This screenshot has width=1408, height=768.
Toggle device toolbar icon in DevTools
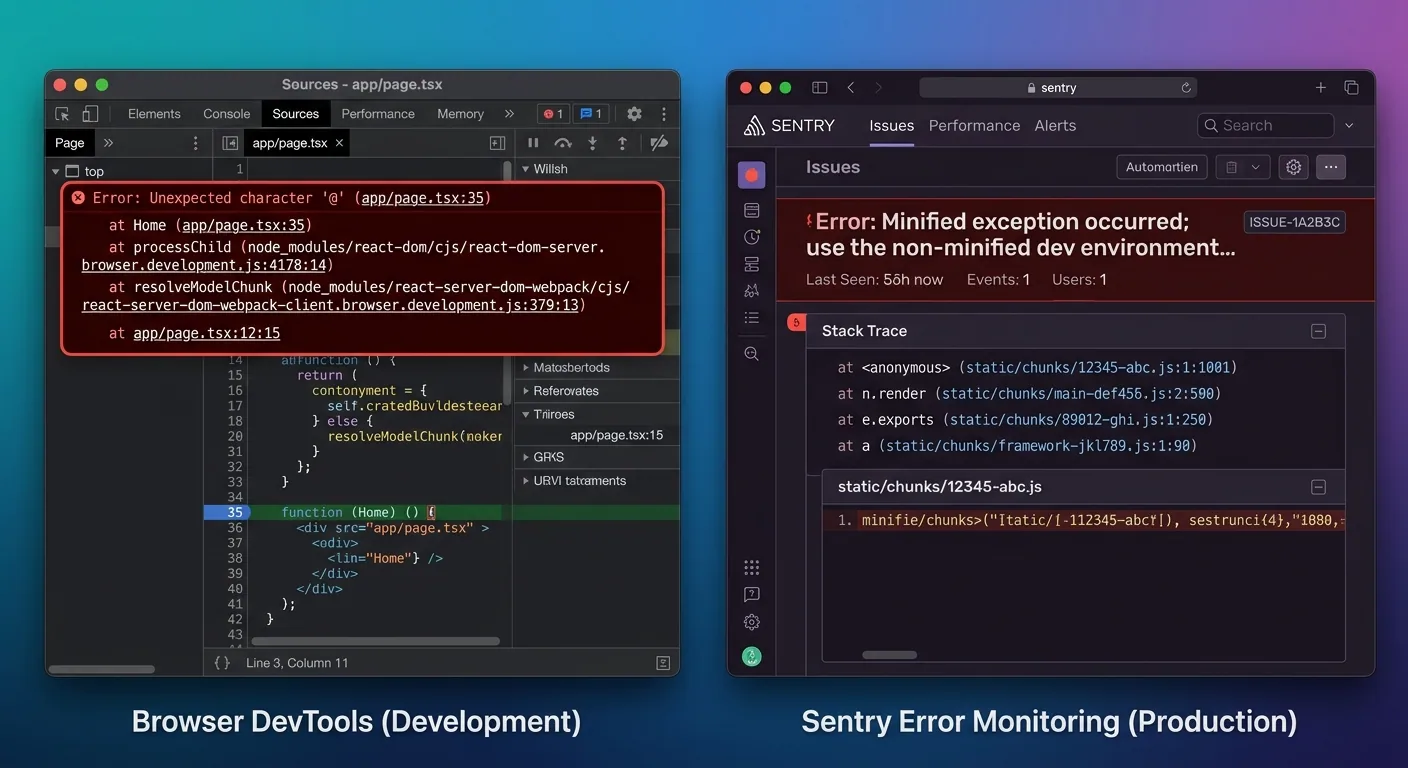[x=90, y=114]
